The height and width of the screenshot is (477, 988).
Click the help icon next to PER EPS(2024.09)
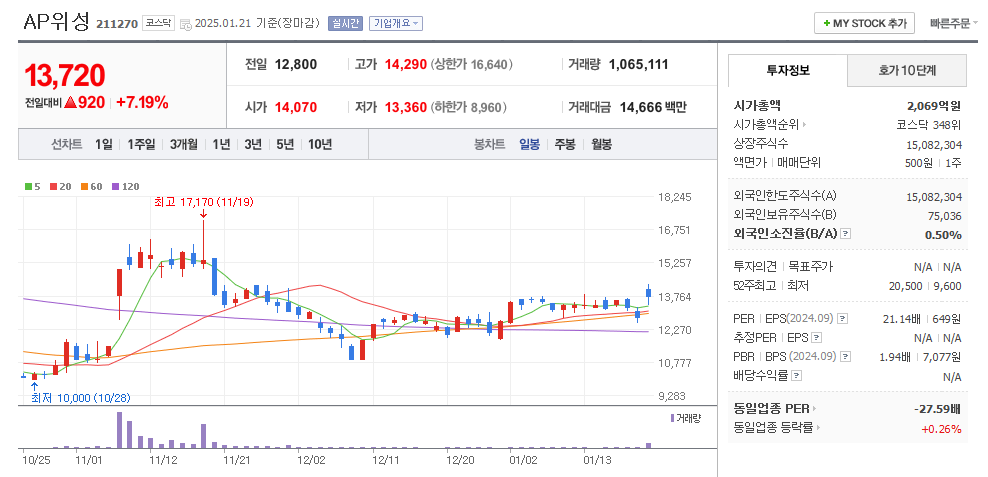tap(844, 318)
